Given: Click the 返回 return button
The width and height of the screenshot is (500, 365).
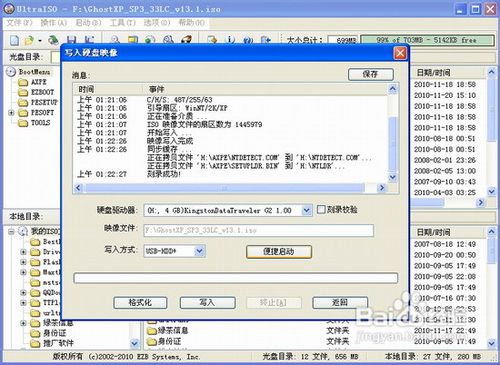Looking at the screenshot, I should click(x=340, y=303).
